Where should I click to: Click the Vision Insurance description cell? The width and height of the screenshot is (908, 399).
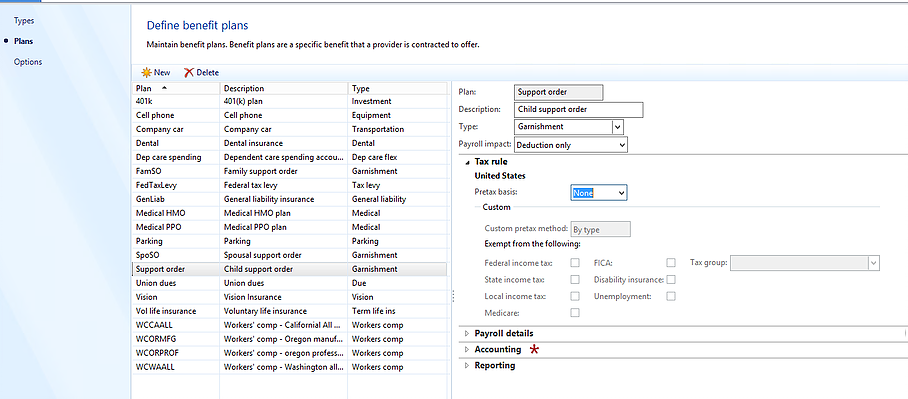283,297
